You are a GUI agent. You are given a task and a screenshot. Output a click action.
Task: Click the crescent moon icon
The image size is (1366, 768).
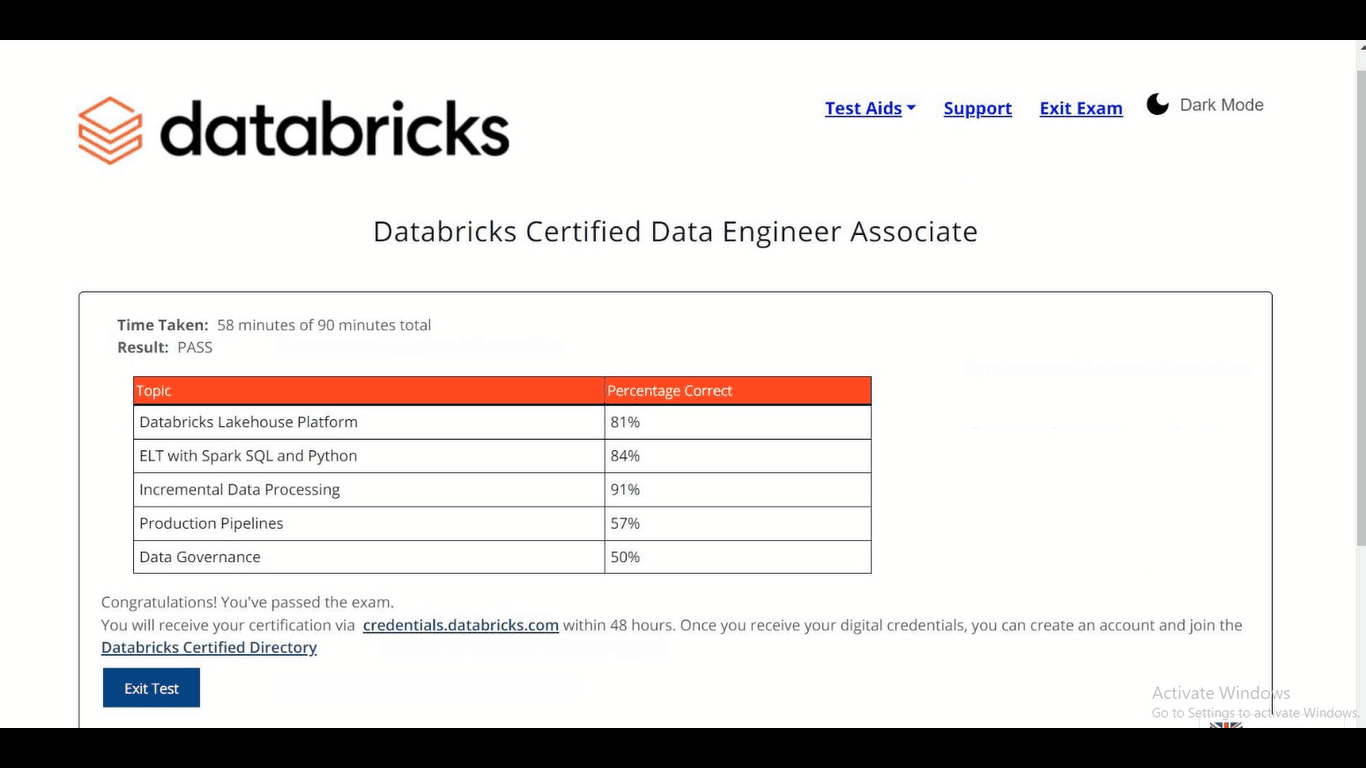[1157, 105]
